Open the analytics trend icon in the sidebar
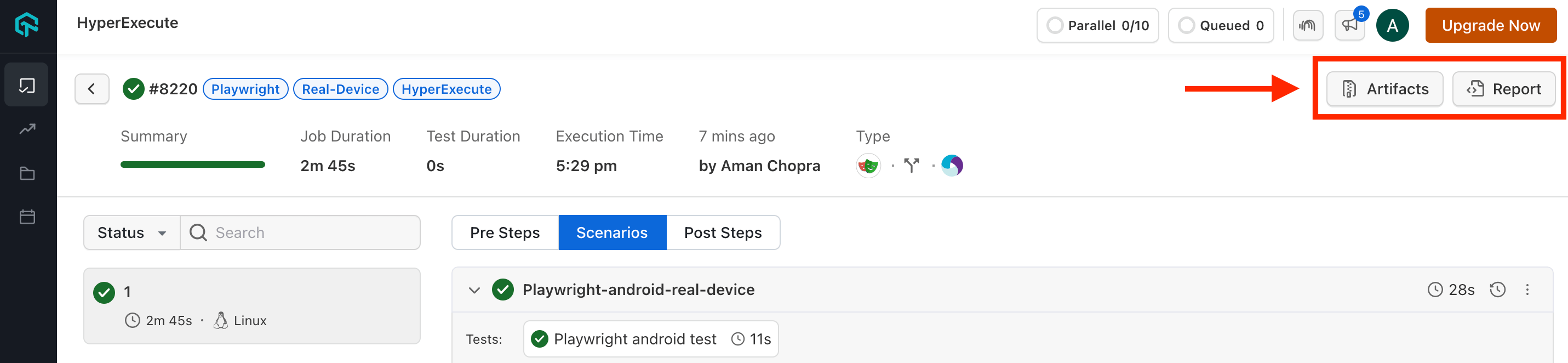 coord(27,129)
